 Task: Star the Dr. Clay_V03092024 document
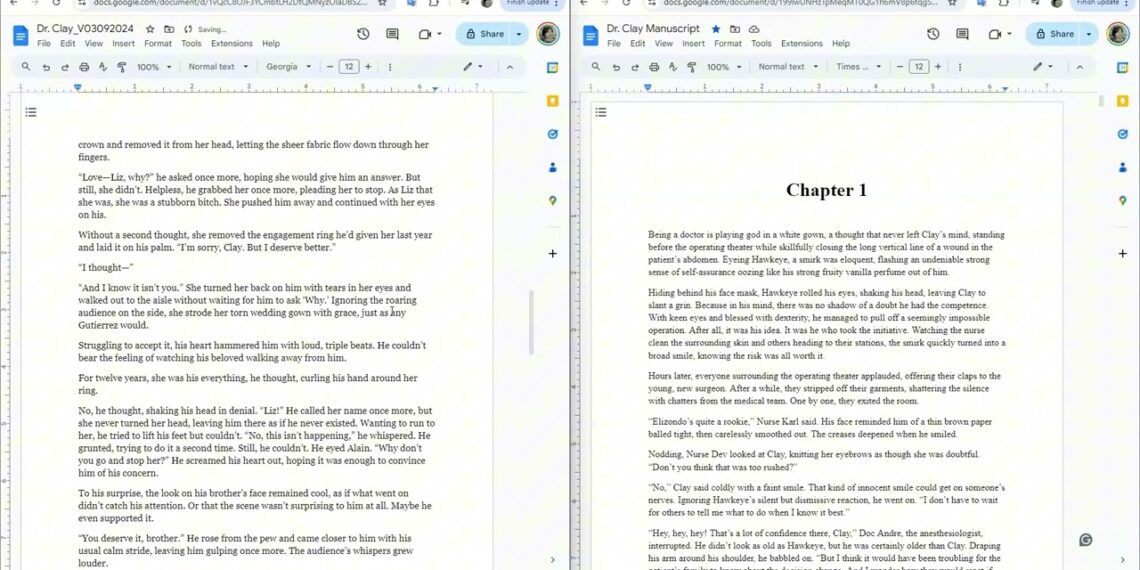point(150,29)
